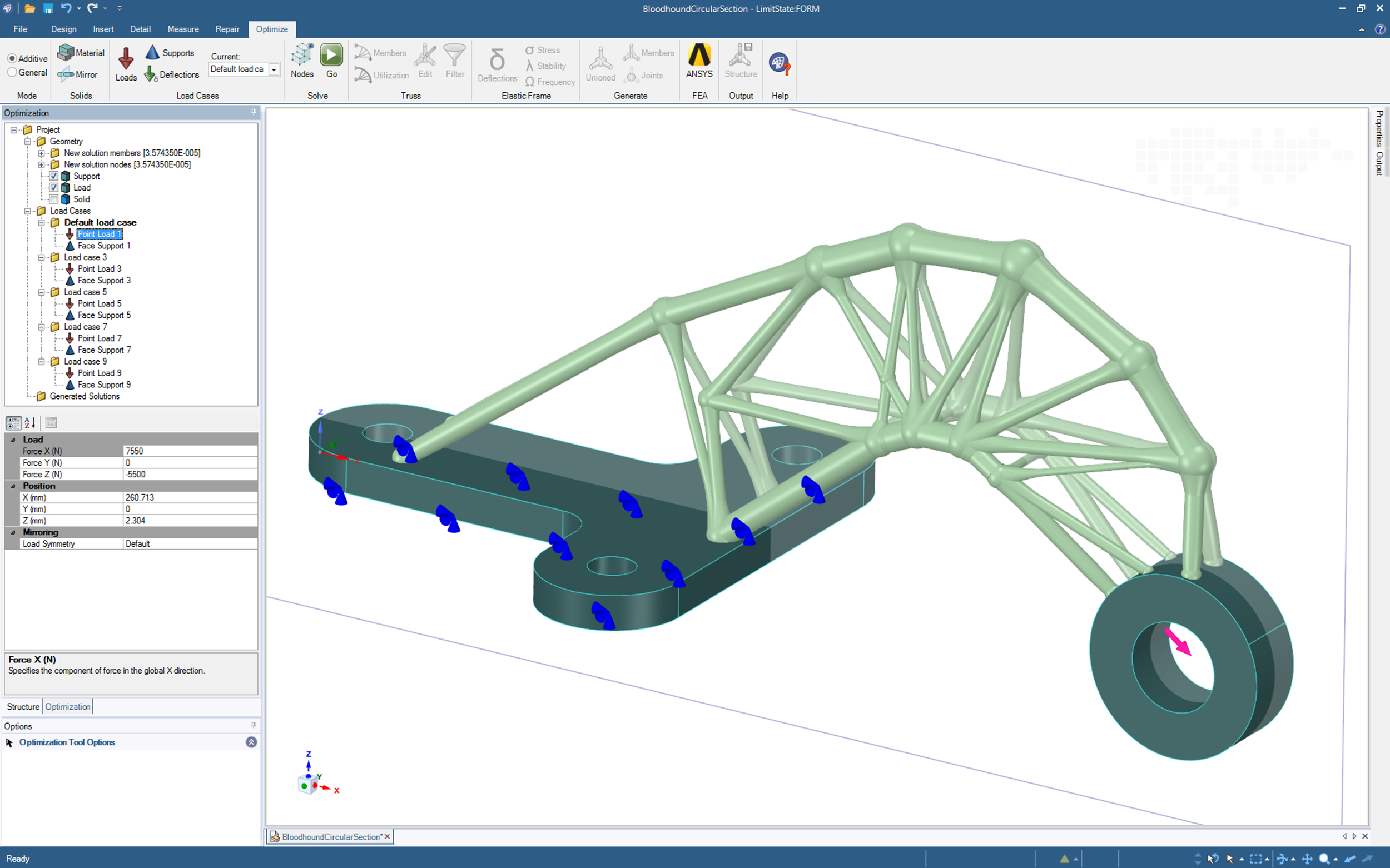
Task: Run the Go solve button
Action: (x=331, y=61)
